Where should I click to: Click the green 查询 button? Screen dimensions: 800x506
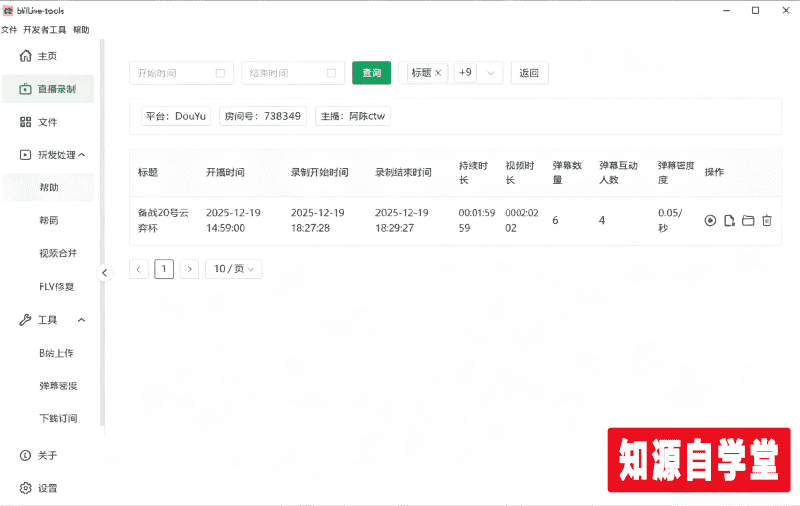[371, 73]
